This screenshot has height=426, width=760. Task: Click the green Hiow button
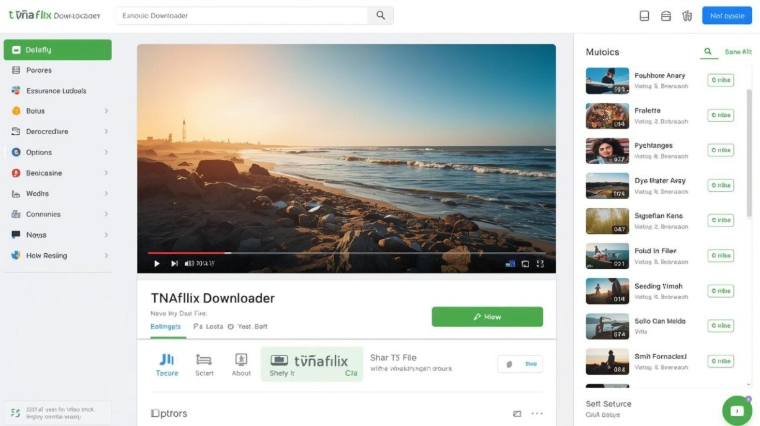487,317
